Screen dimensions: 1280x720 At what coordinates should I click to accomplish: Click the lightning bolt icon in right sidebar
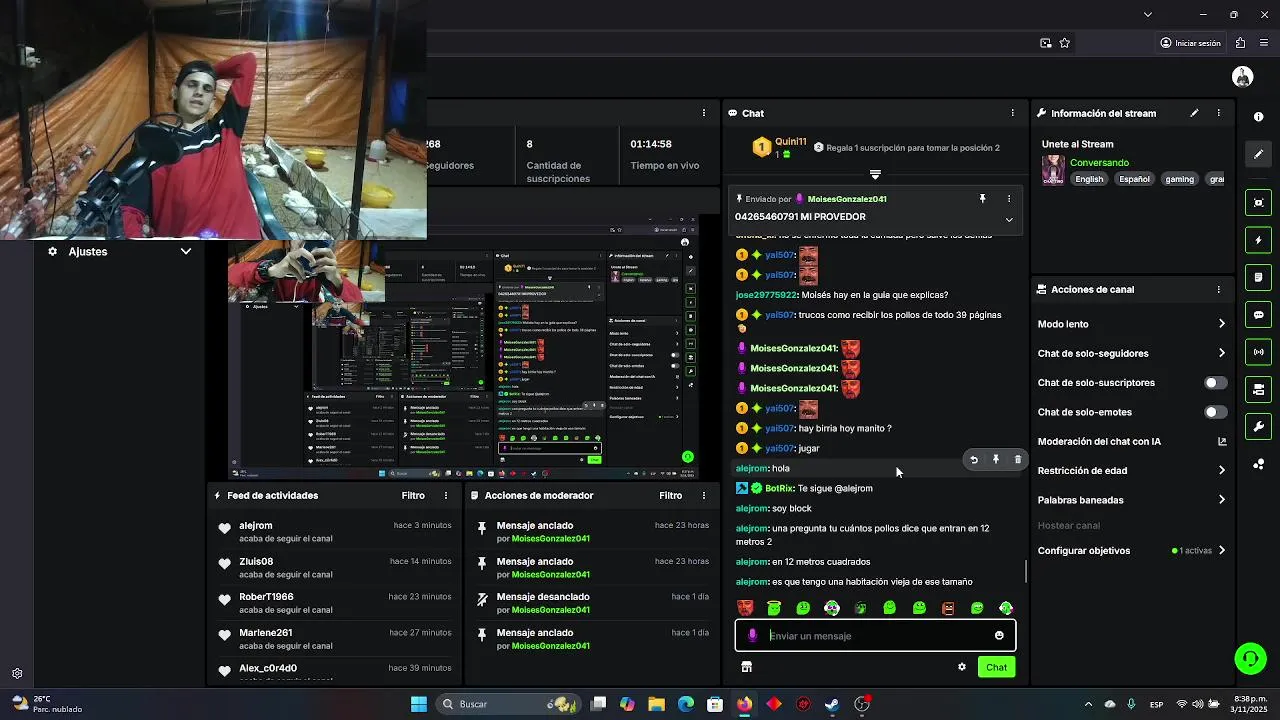1258,241
